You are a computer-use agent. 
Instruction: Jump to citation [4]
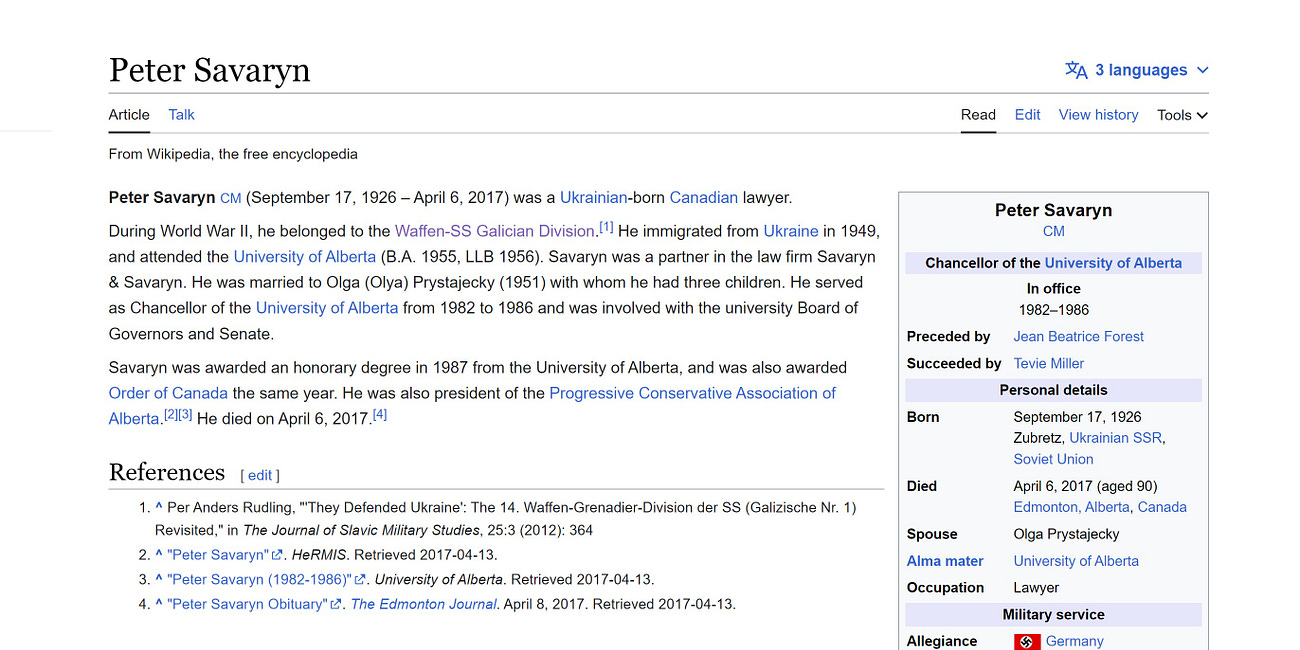(x=379, y=415)
